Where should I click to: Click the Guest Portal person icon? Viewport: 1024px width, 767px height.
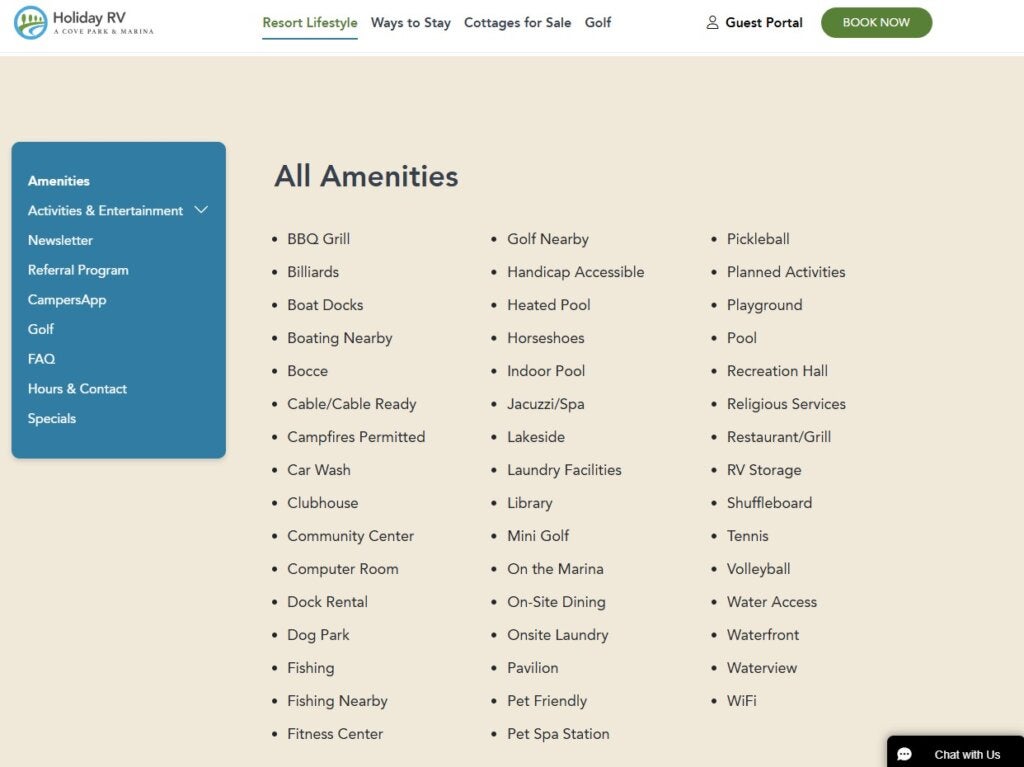point(712,23)
